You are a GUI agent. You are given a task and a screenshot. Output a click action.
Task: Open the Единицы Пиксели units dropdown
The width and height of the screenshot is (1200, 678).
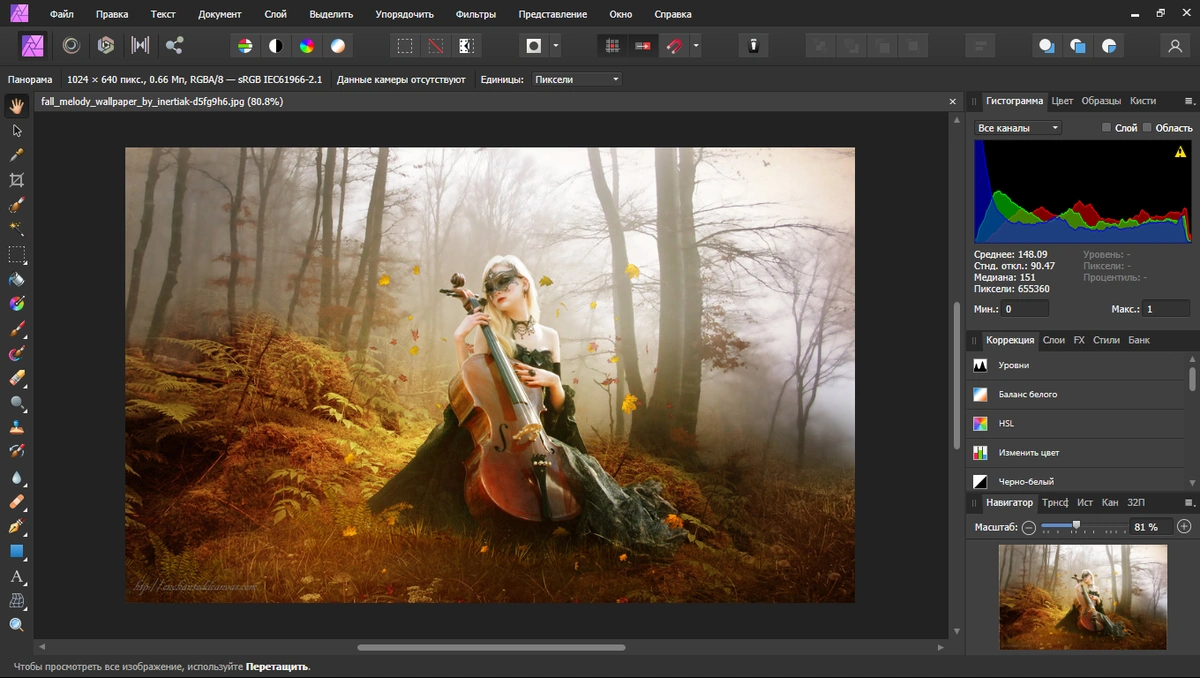(576, 79)
